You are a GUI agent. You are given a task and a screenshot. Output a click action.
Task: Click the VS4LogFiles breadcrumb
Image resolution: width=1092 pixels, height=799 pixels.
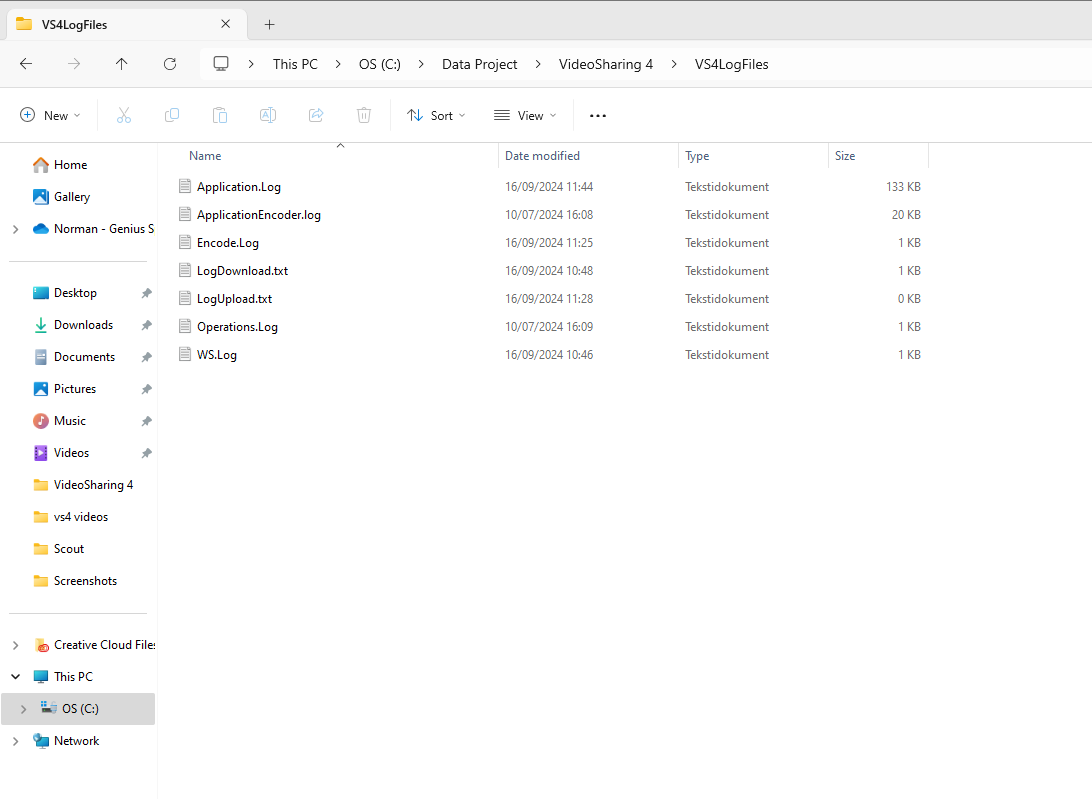click(731, 64)
